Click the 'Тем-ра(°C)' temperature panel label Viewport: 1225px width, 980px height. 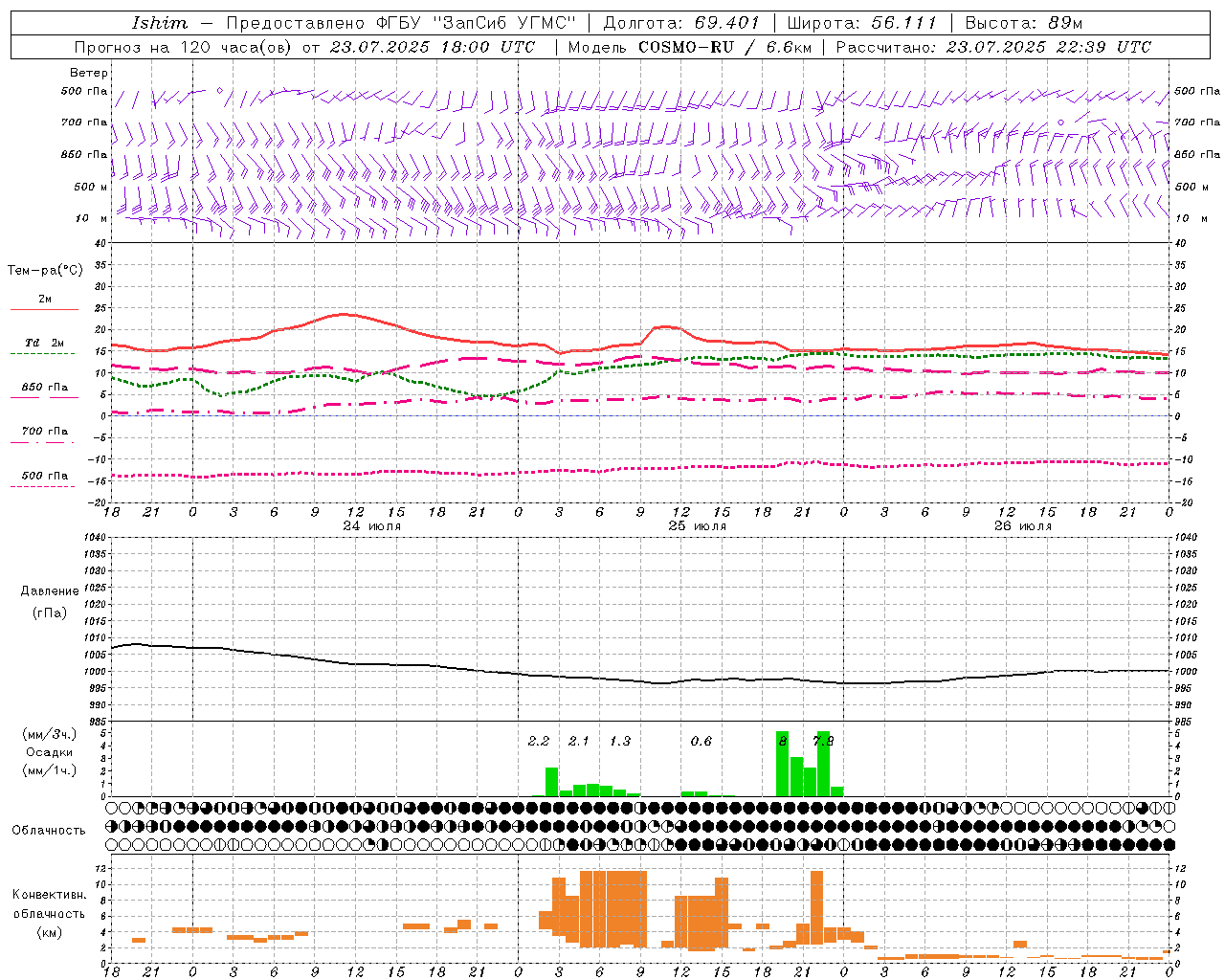click(x=45, y=271)
